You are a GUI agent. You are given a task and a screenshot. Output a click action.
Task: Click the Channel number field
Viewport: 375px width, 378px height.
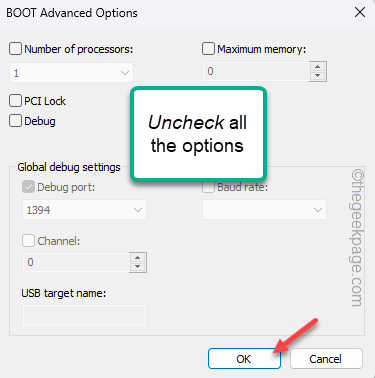pyautogui.click(x=76, y=262)
